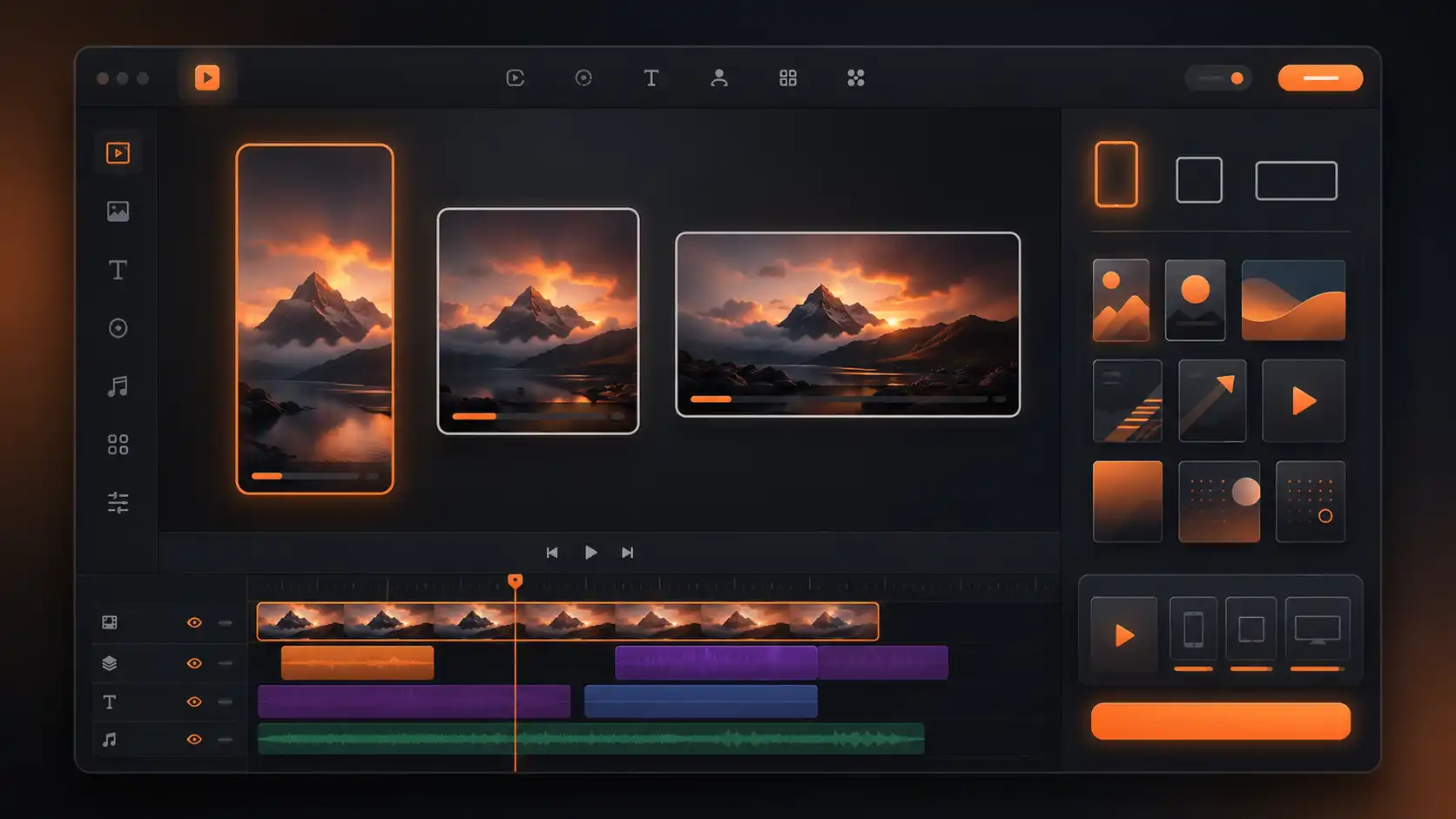Play the timeline with center play button
1456x819 pixels.
[x=590, y=553]
